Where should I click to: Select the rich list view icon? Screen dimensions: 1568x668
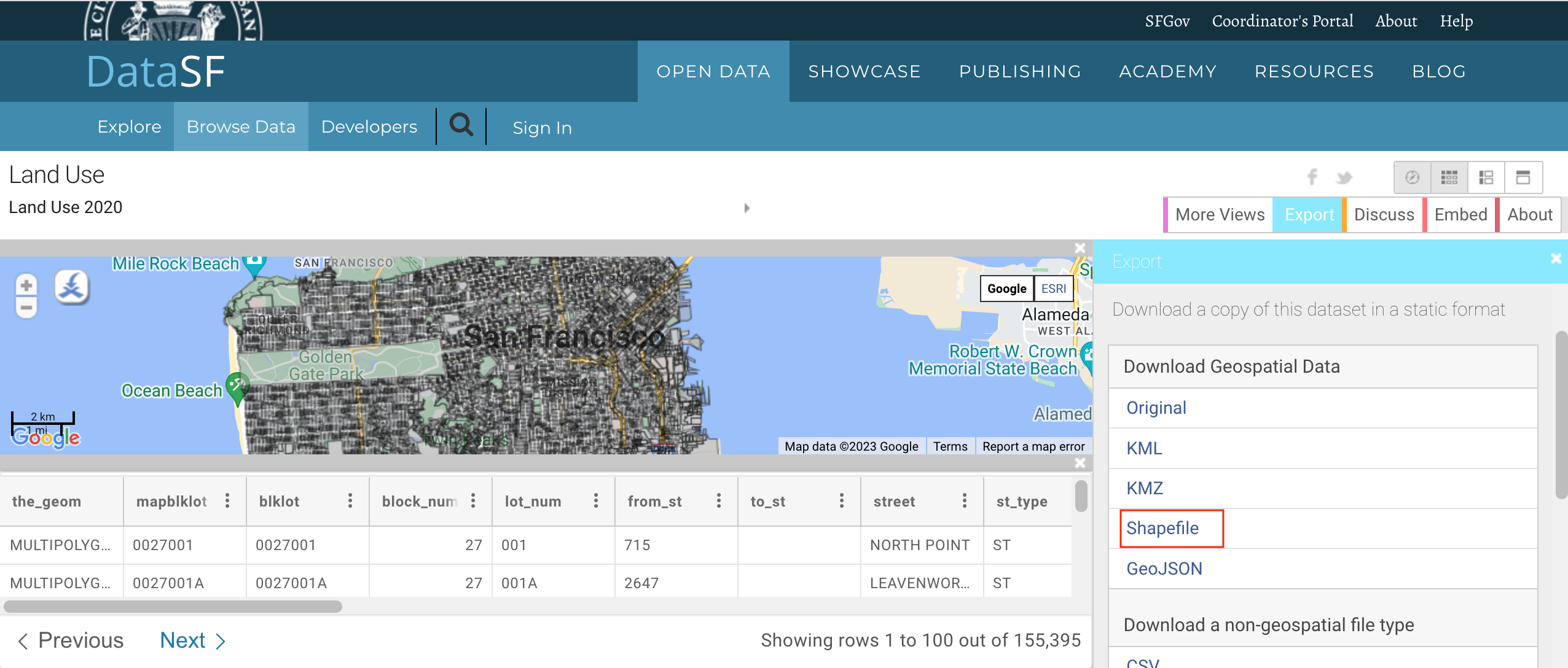coord(1486,177)
